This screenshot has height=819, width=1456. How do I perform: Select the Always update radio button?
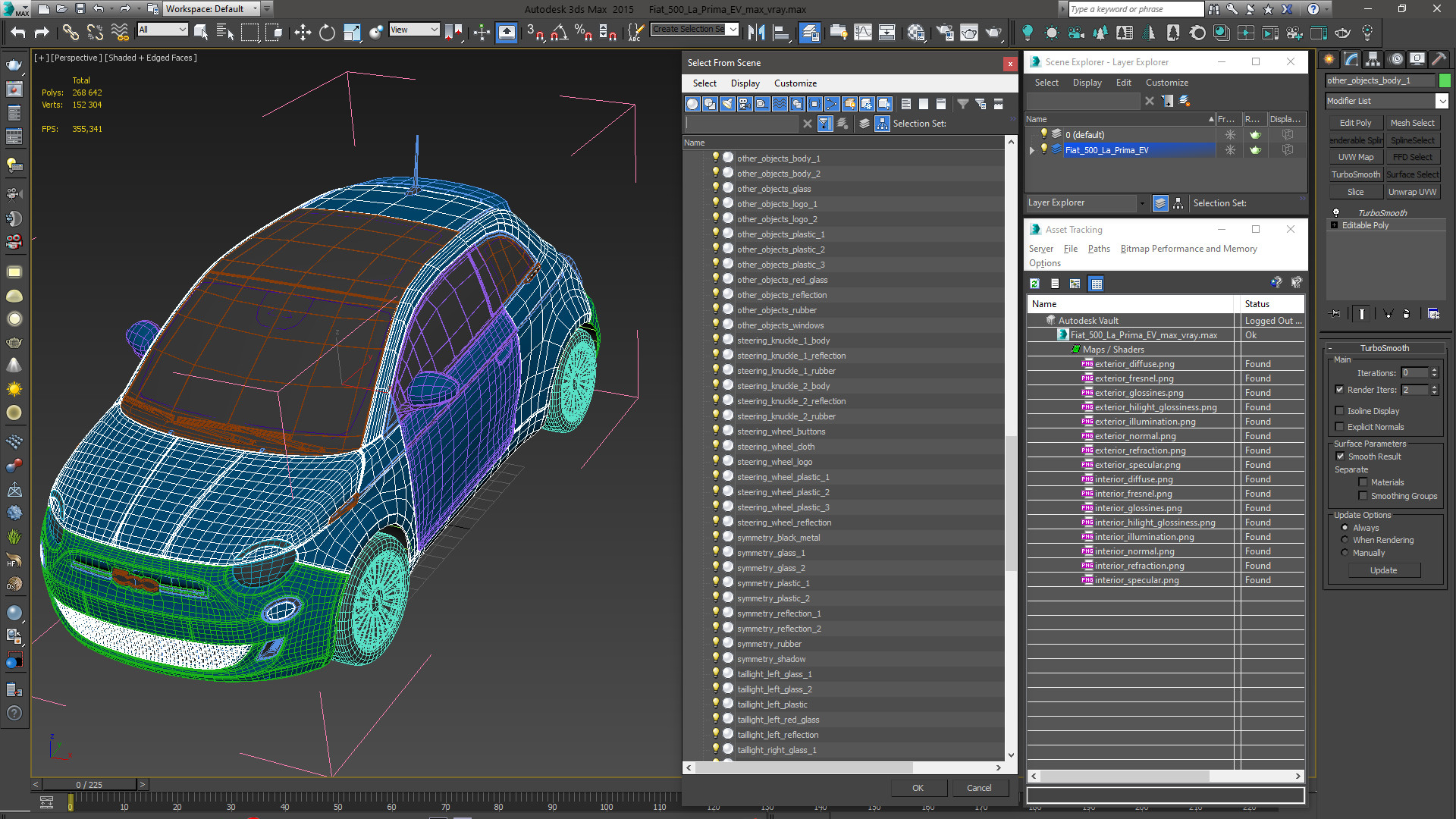click(1345, 528)
